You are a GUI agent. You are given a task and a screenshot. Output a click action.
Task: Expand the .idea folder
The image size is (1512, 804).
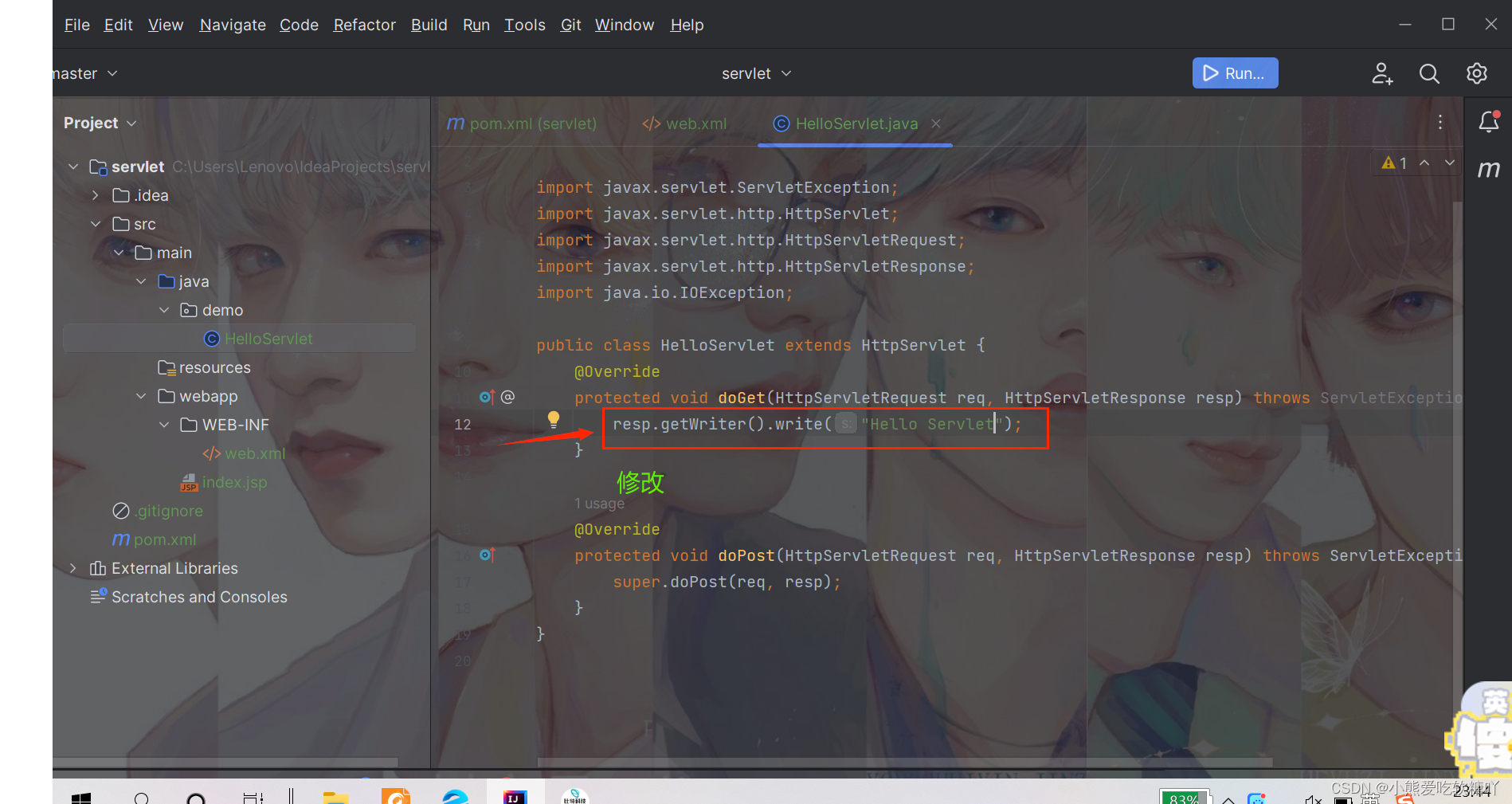96,195
